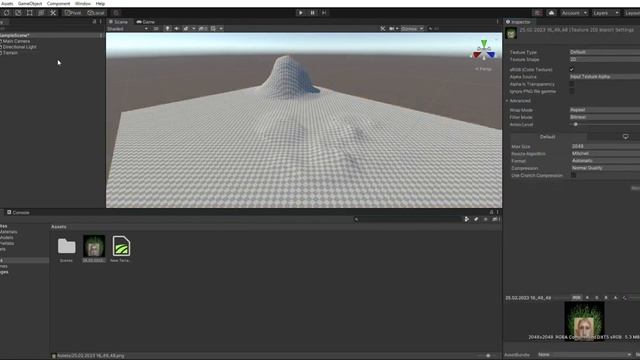Select the standalone platform monitor tab
The width and height of the screenshot is (640, 360).
pos(626,137)
